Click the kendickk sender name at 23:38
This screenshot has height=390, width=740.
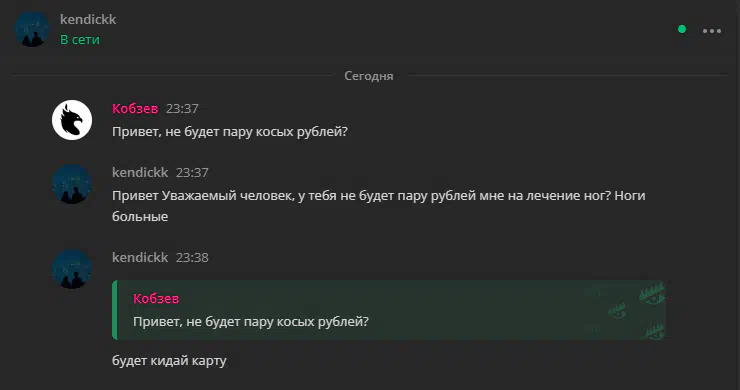click(x=140, y=257)
